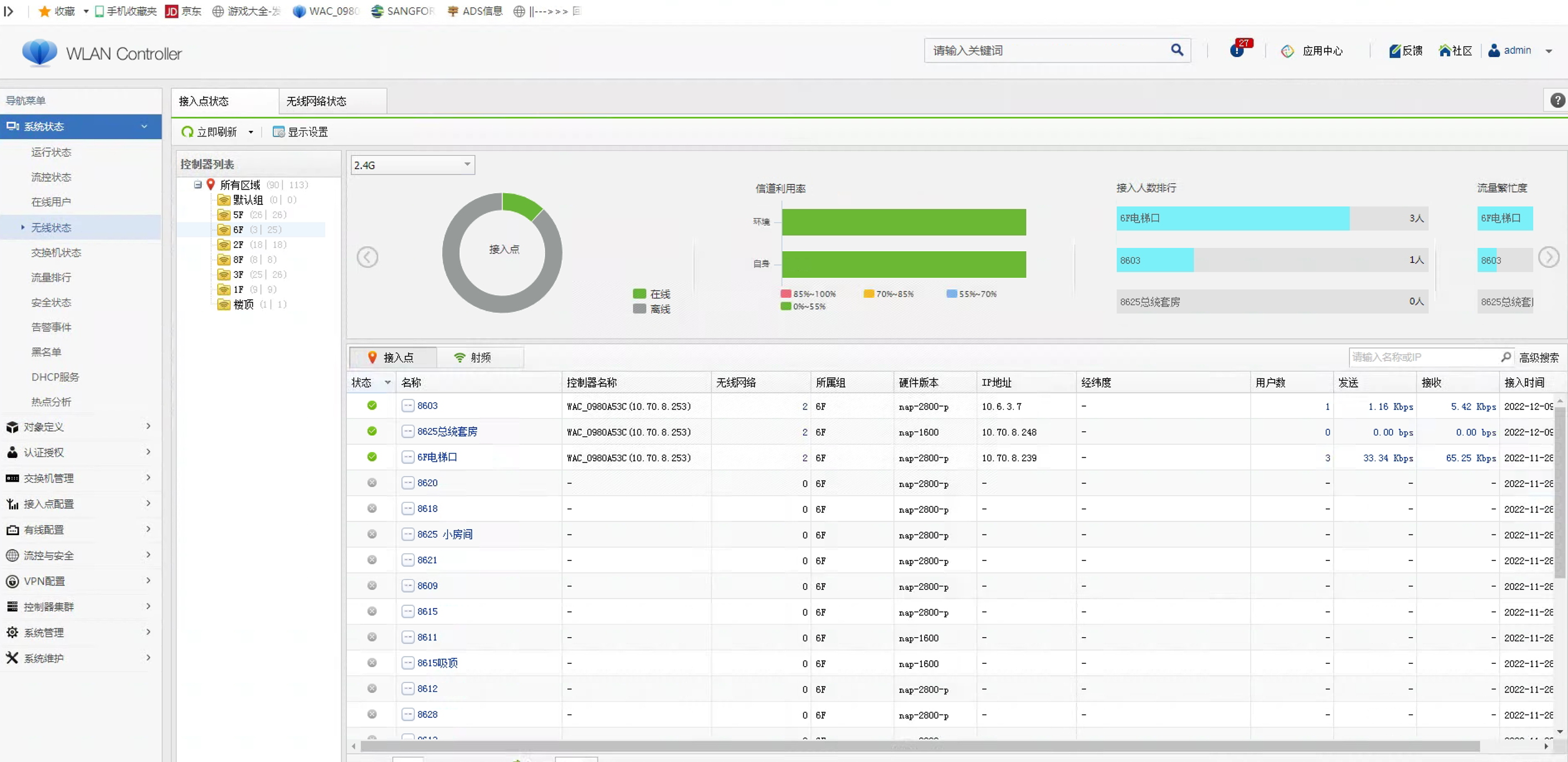The height and width of the screenshot is (762, 1568).
Task: Click expand icon beside AP 8620
Action: 407,483
